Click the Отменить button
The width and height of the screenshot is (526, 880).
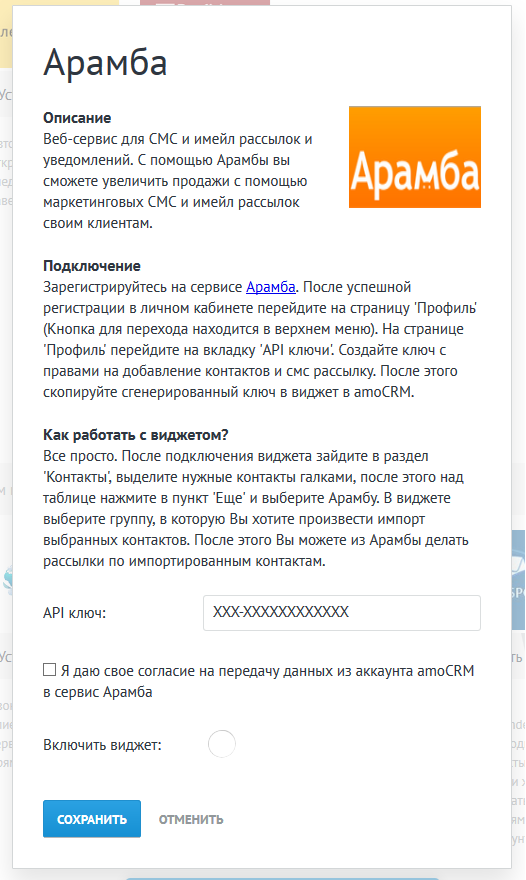tap(191, 819)
